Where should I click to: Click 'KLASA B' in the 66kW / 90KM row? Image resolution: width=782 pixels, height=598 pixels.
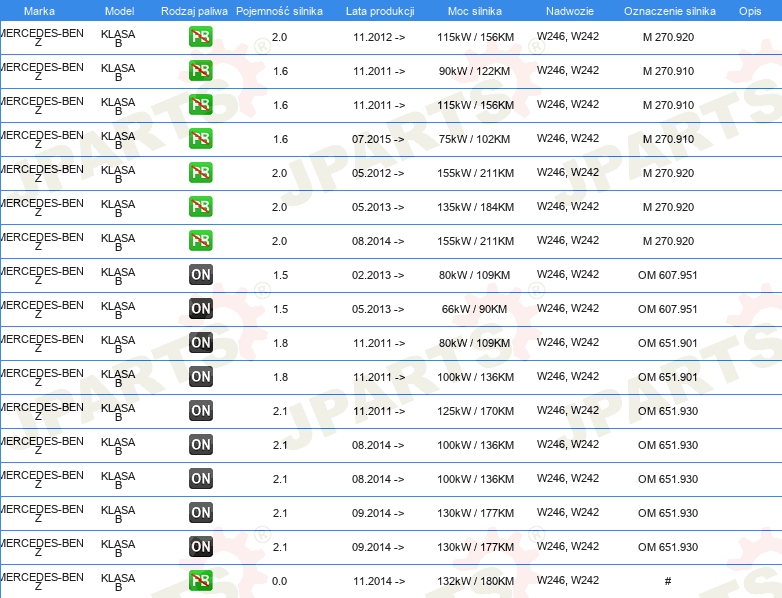pos(118,310)
